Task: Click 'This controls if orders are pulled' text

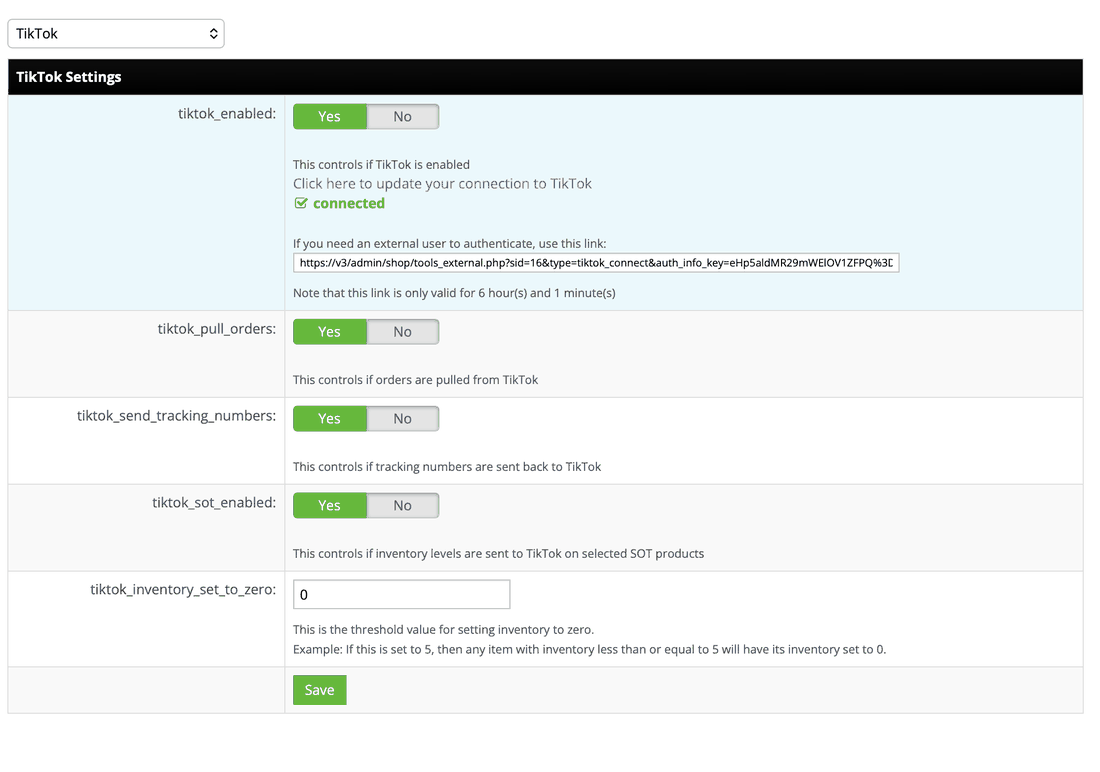Action: (x=415, y=380)
